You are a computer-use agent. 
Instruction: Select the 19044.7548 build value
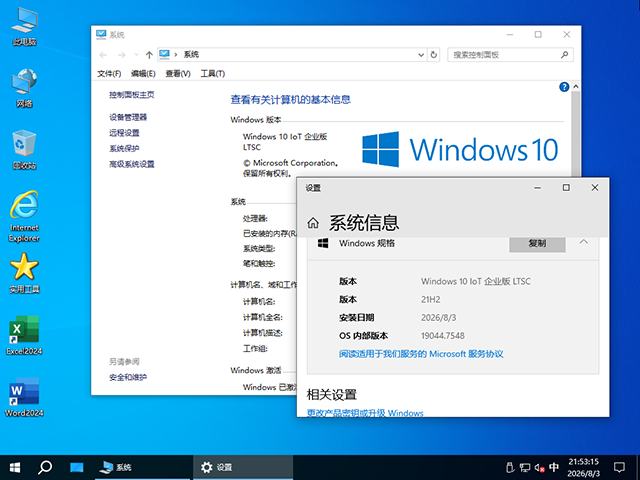[x=443, y=336]
